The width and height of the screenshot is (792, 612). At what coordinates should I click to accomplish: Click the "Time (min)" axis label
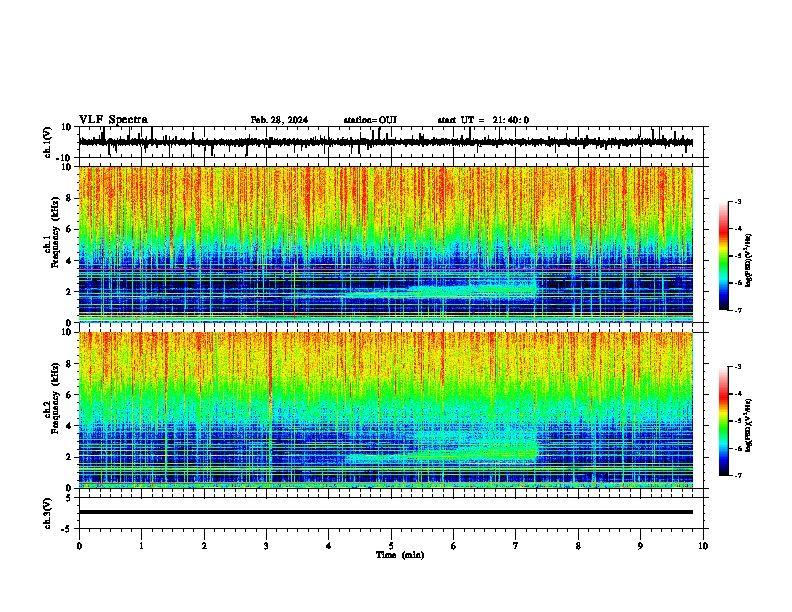point(400,555)
